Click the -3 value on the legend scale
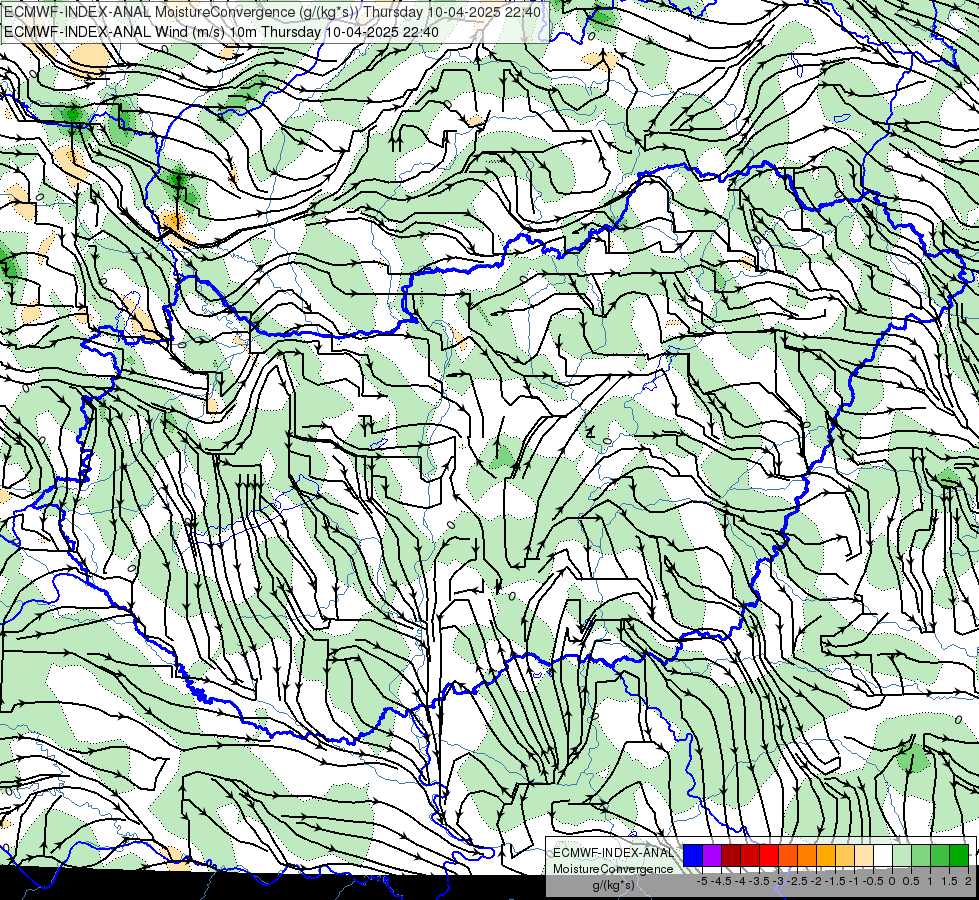This screenshot has height=900, width=979. click(x=779, y=881)
